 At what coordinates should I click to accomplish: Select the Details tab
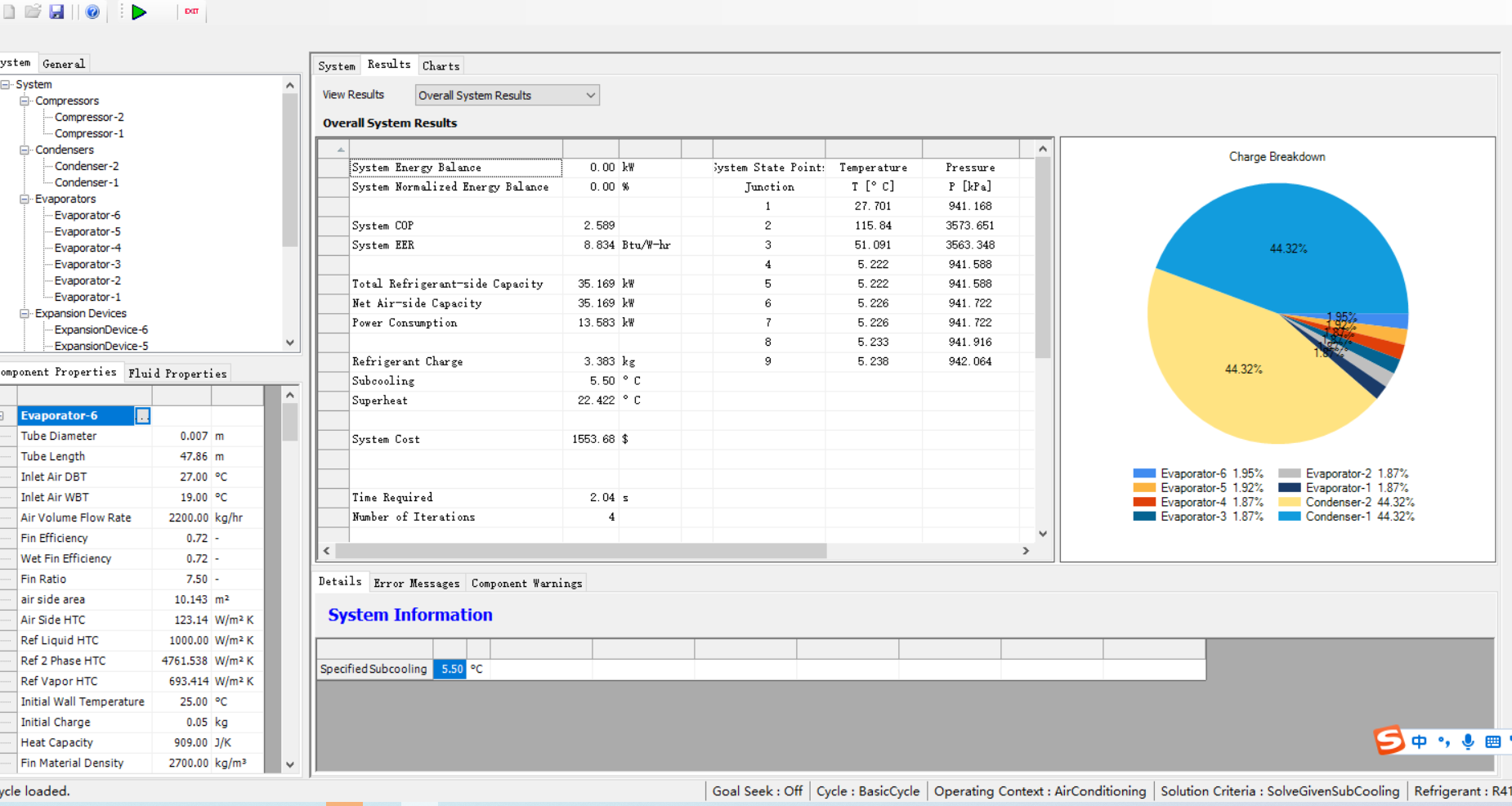click(x=340, y=581)
